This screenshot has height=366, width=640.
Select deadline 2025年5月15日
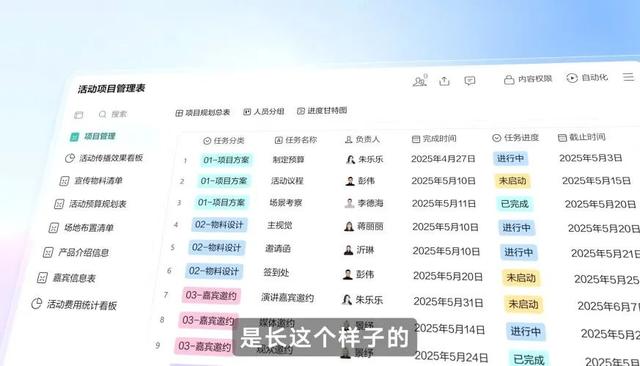(x=596, y=181)
